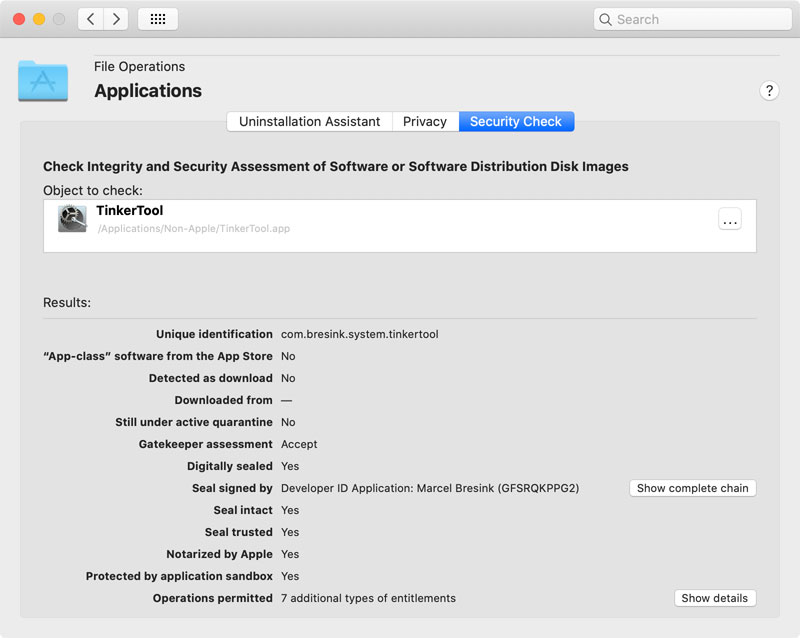Click the File Operations title
The height and width of the screenshot is (638, 800).
139,67
